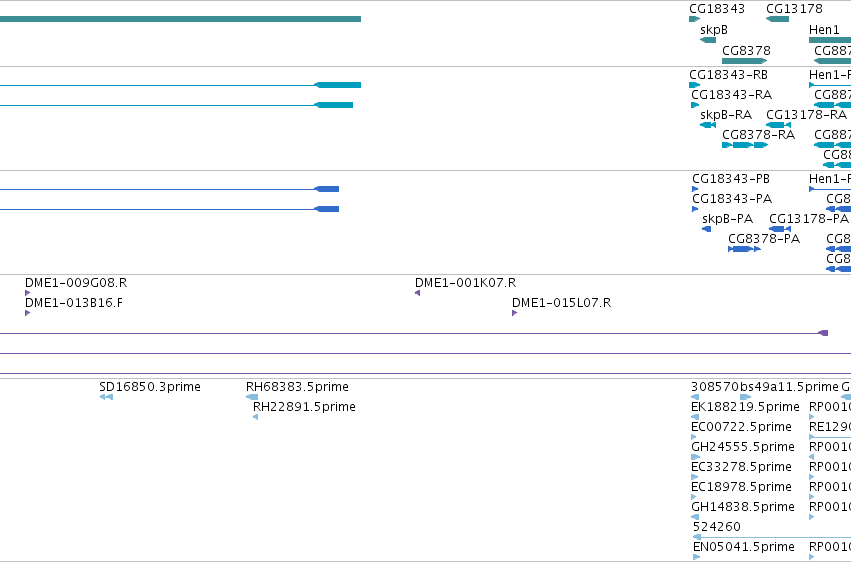Select EST label GH14838.5prime
This screenshot has width=851, height=562.
742,507
